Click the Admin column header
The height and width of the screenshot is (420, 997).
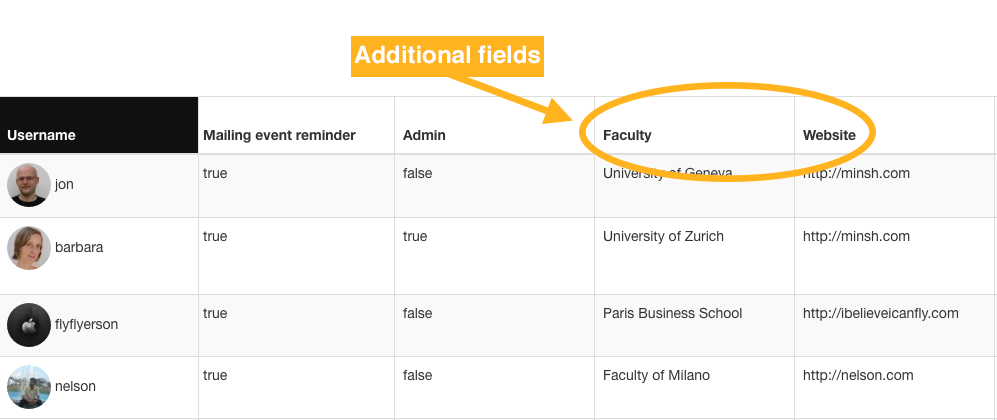(424, 135)
